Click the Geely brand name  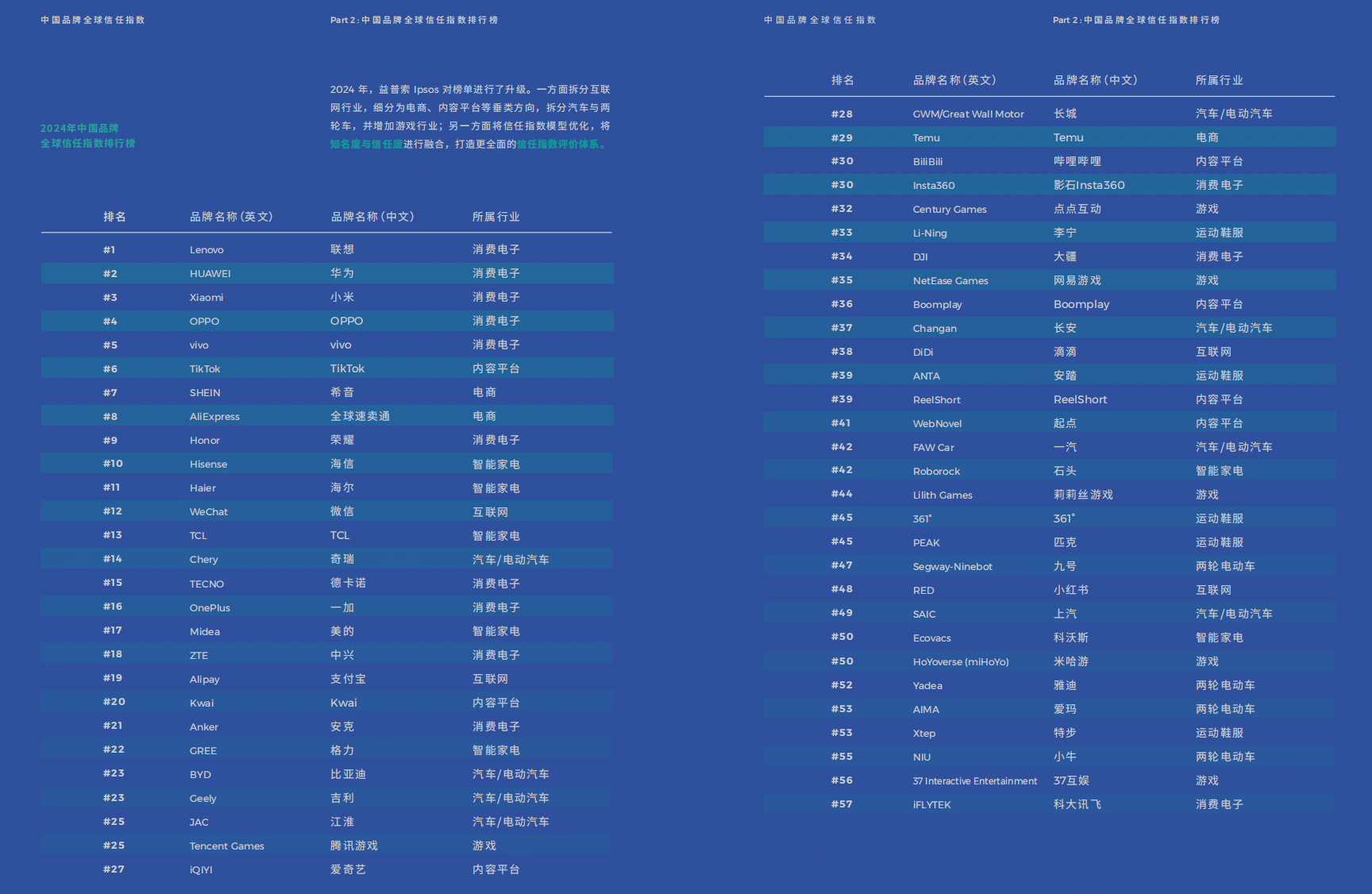[203, 799]
